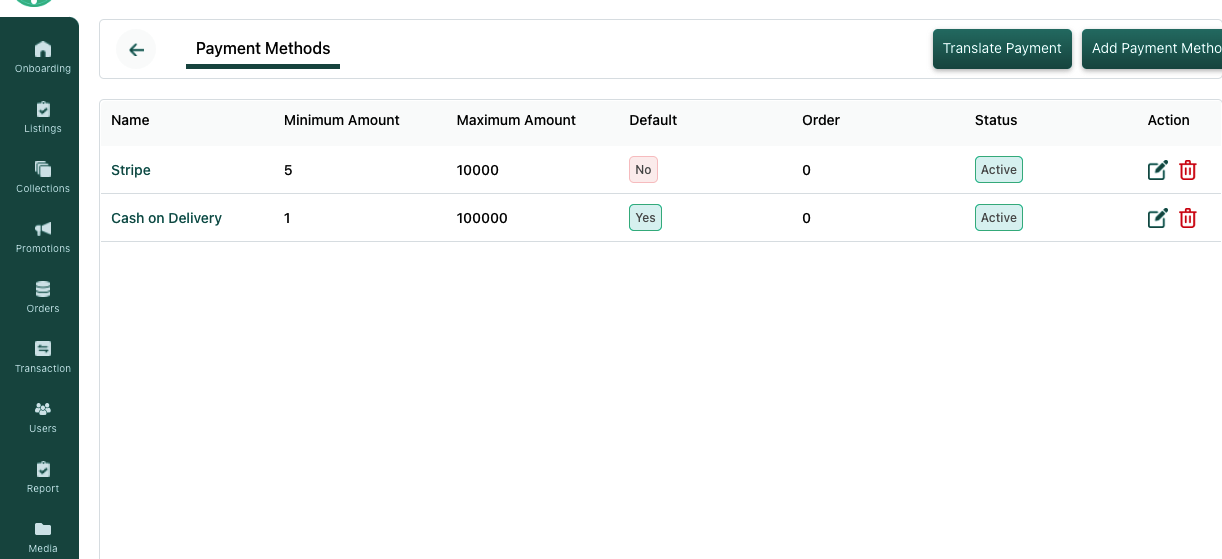
Task: Open the Users sidebar icon
Action: click(x=42, y=410)
